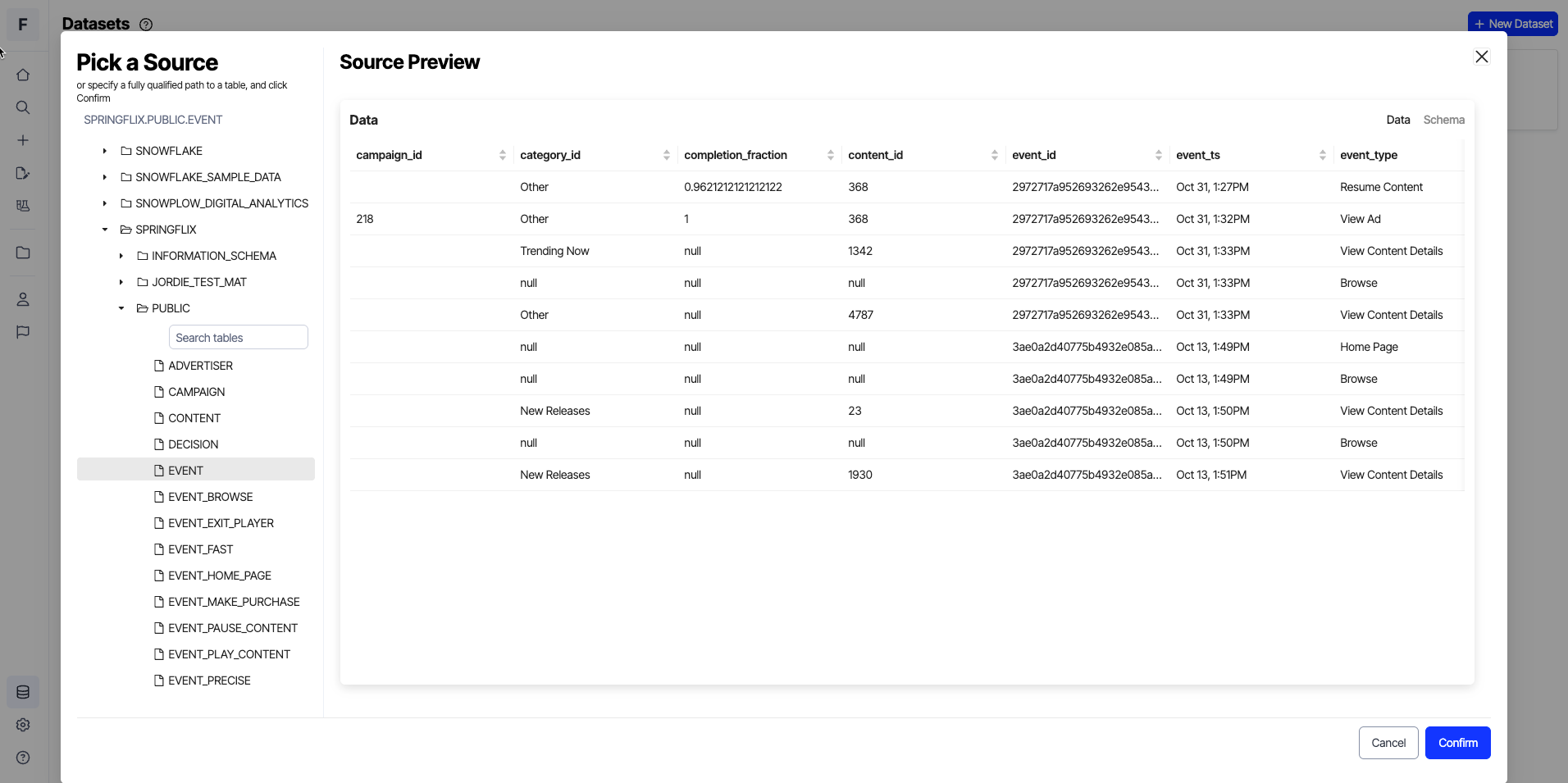The height and width of the screenshot is (783, 1568).
Task: Click the content_id value 1930
Action: pyautogui.click(x=859, y=475)
